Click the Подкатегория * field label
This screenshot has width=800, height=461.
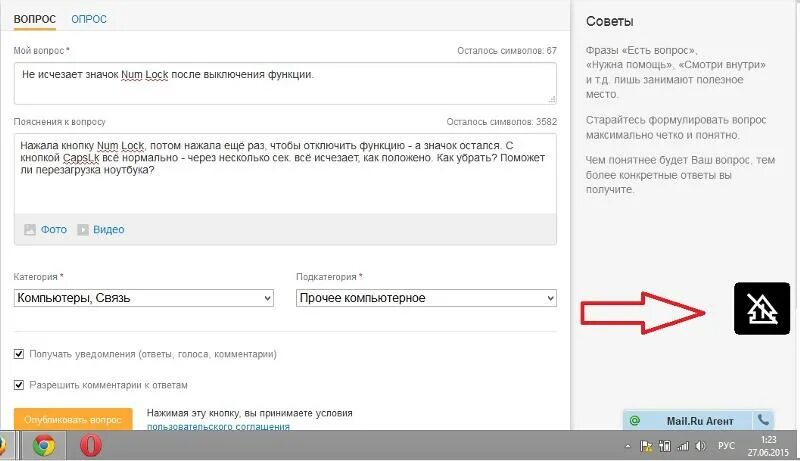pyautogui.click(x=329, y=277)
